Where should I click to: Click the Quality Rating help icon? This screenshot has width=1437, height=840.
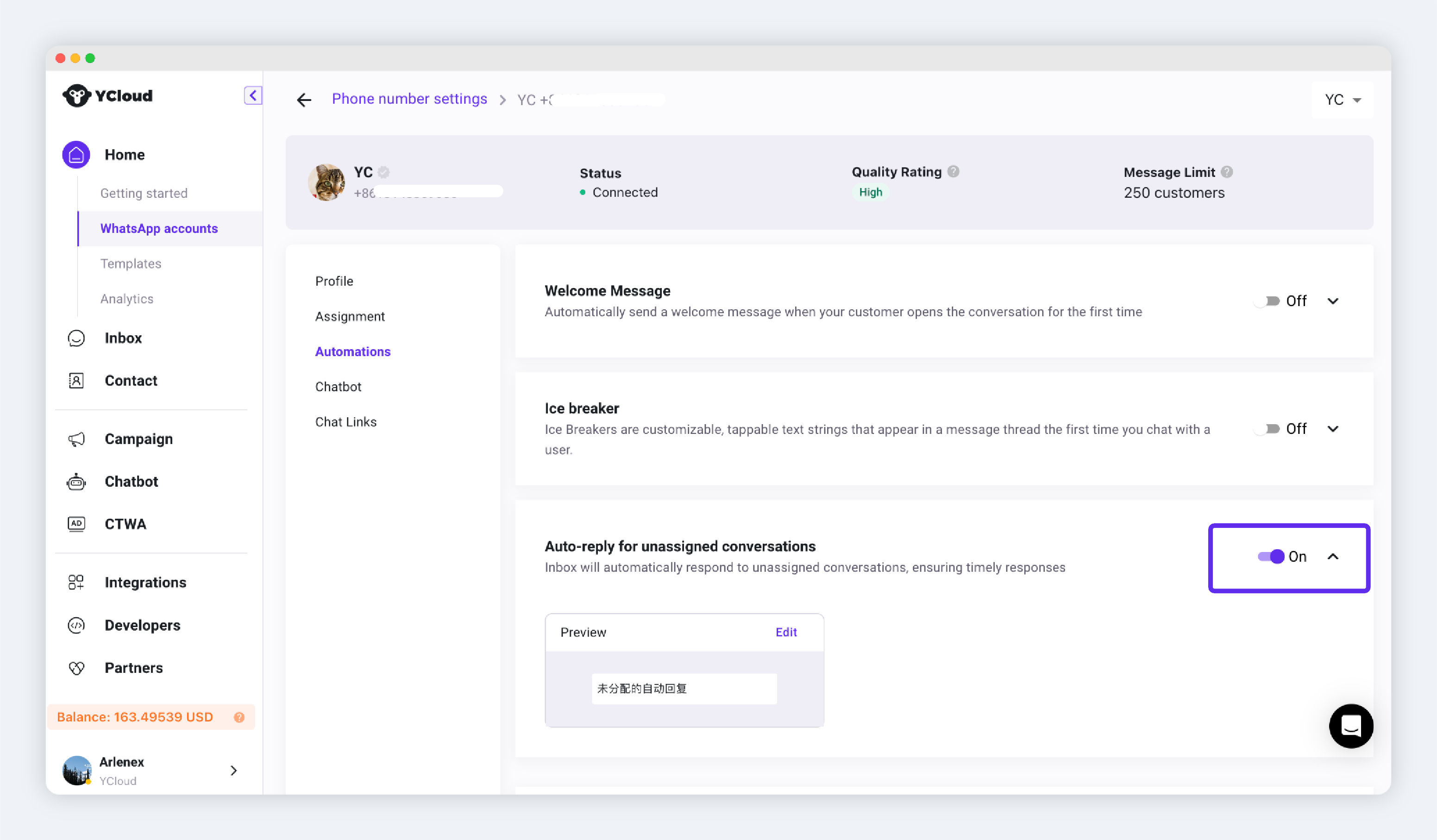coord(954,172)
